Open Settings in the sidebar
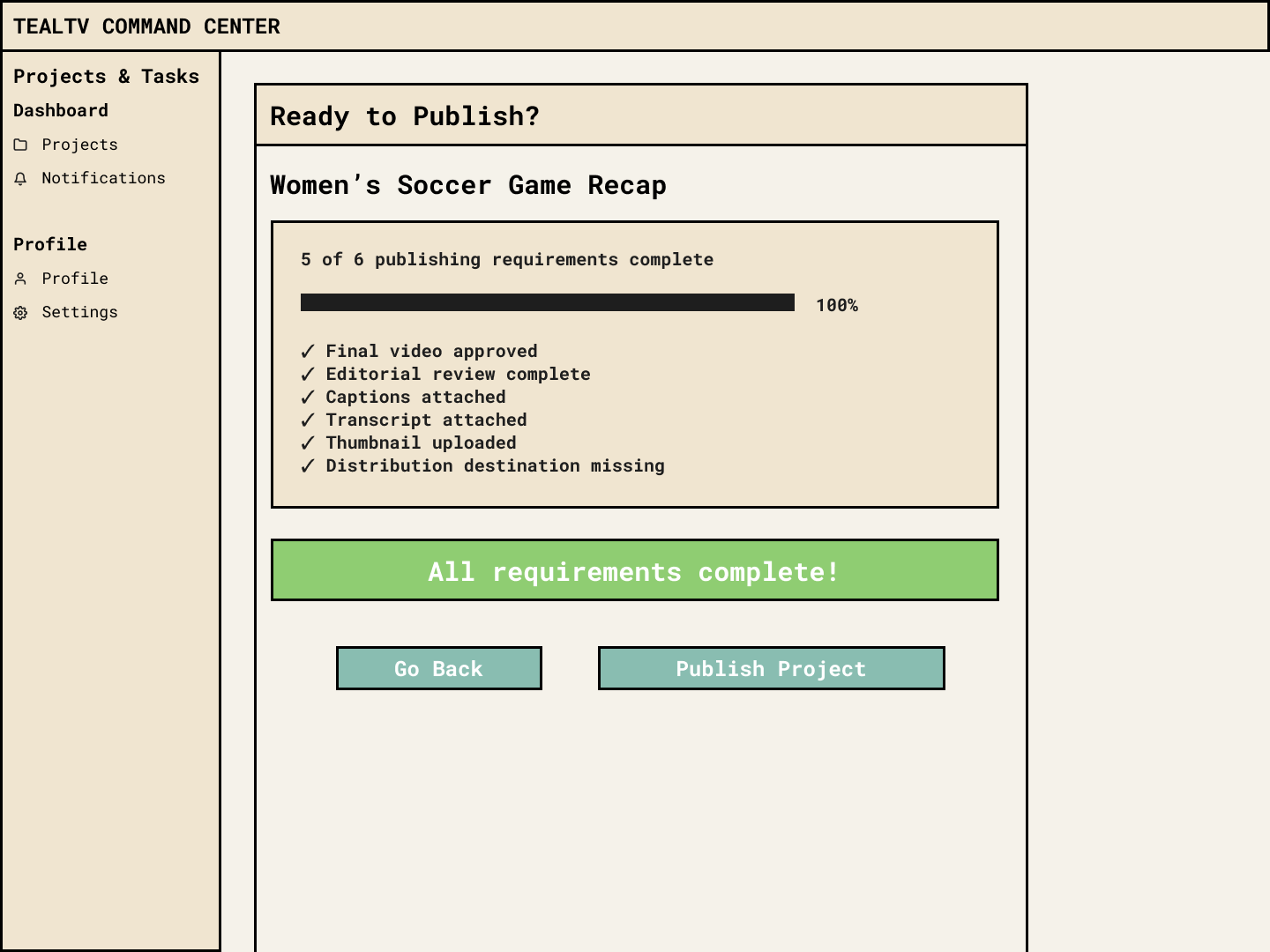1270x952 pixels. click(79, 312)
